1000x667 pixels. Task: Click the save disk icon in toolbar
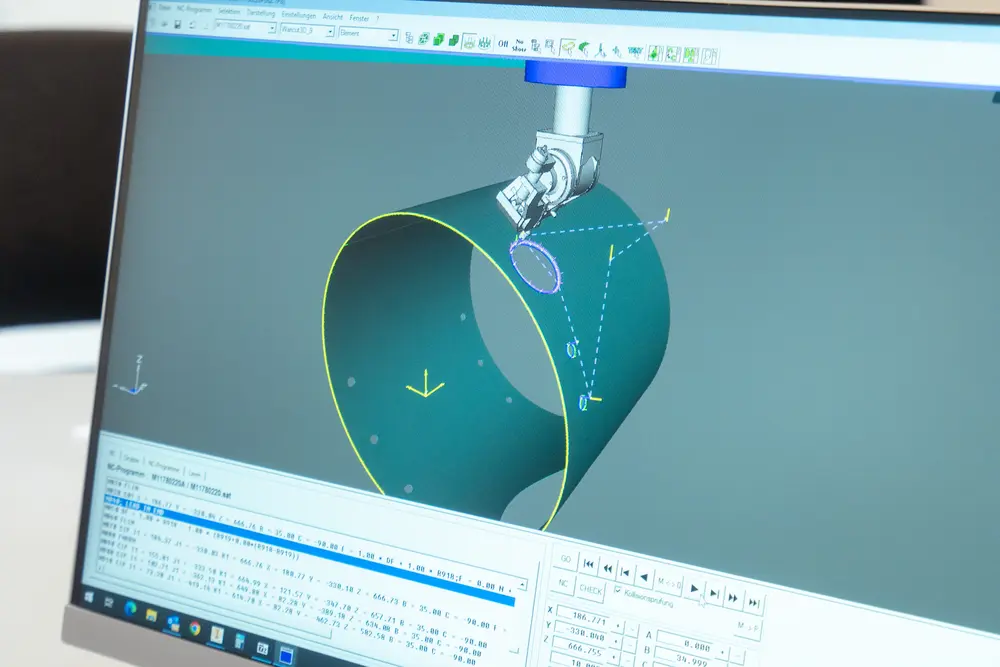177,26
